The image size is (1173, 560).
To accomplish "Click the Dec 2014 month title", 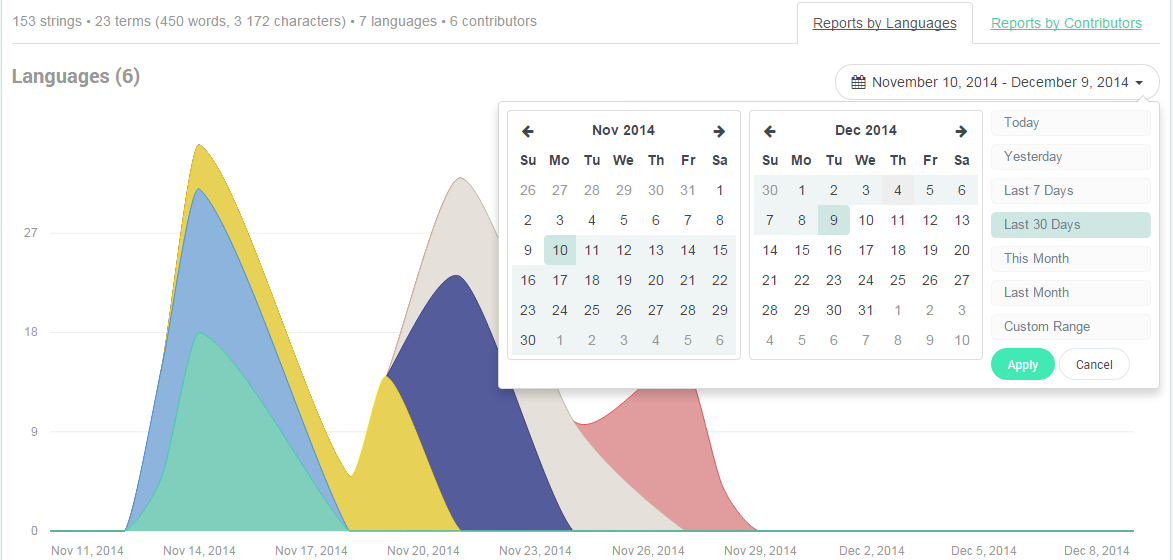I will click(x=866, y=130).
